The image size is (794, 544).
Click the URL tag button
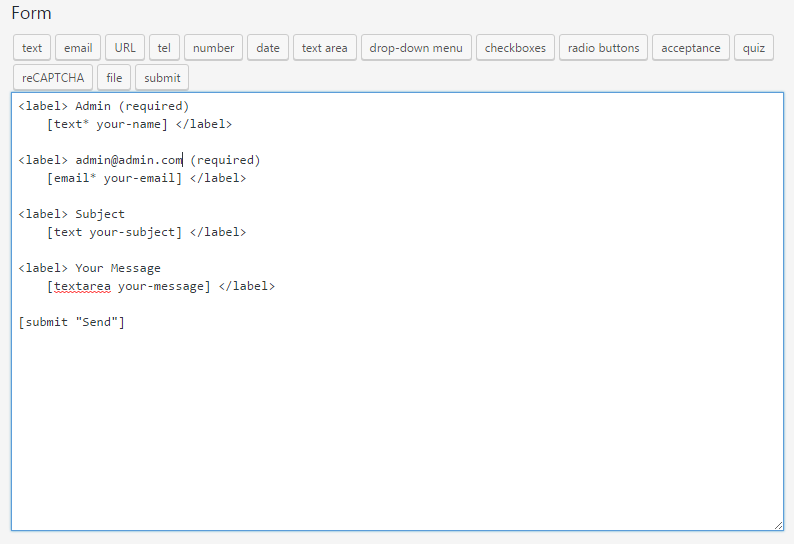pos(125,48)
